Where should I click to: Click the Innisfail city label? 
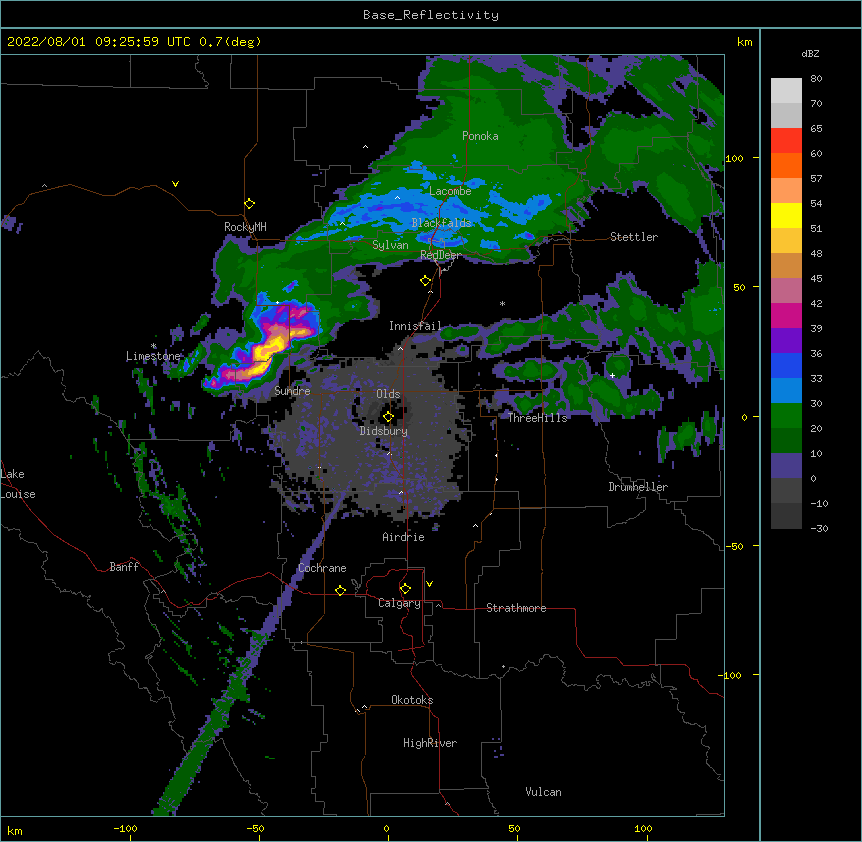[415, 326]
